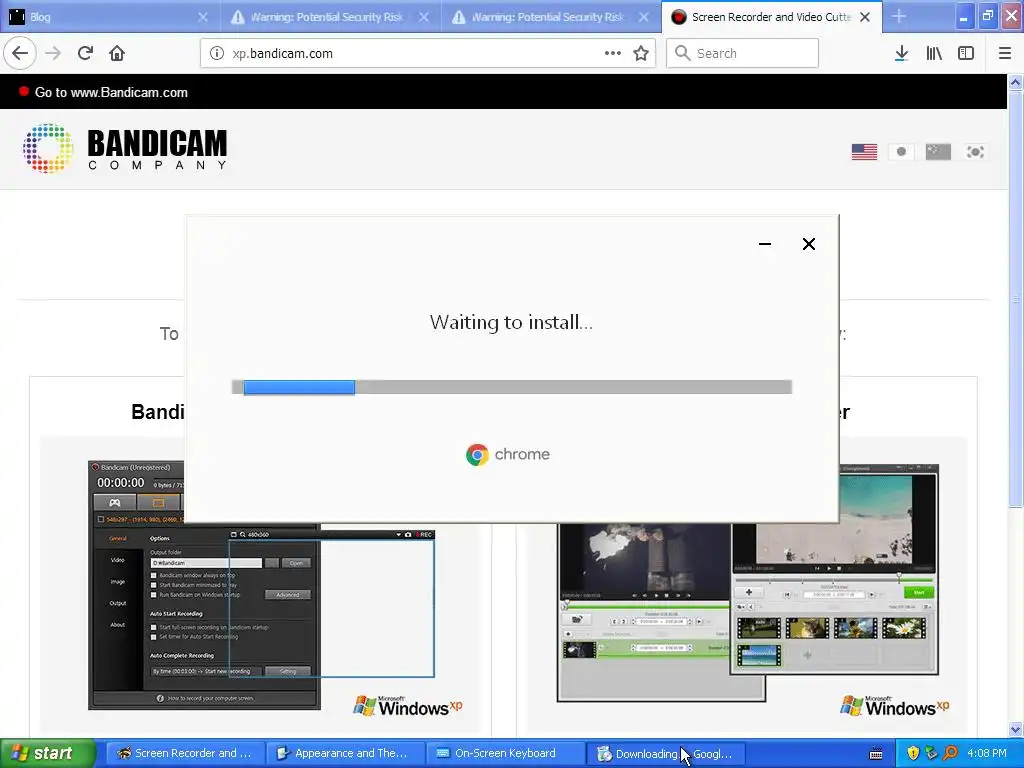Click page scrollbar down arrow
The width and height of the screenshot is (1024, 768).
click(x=1016, y=729)
